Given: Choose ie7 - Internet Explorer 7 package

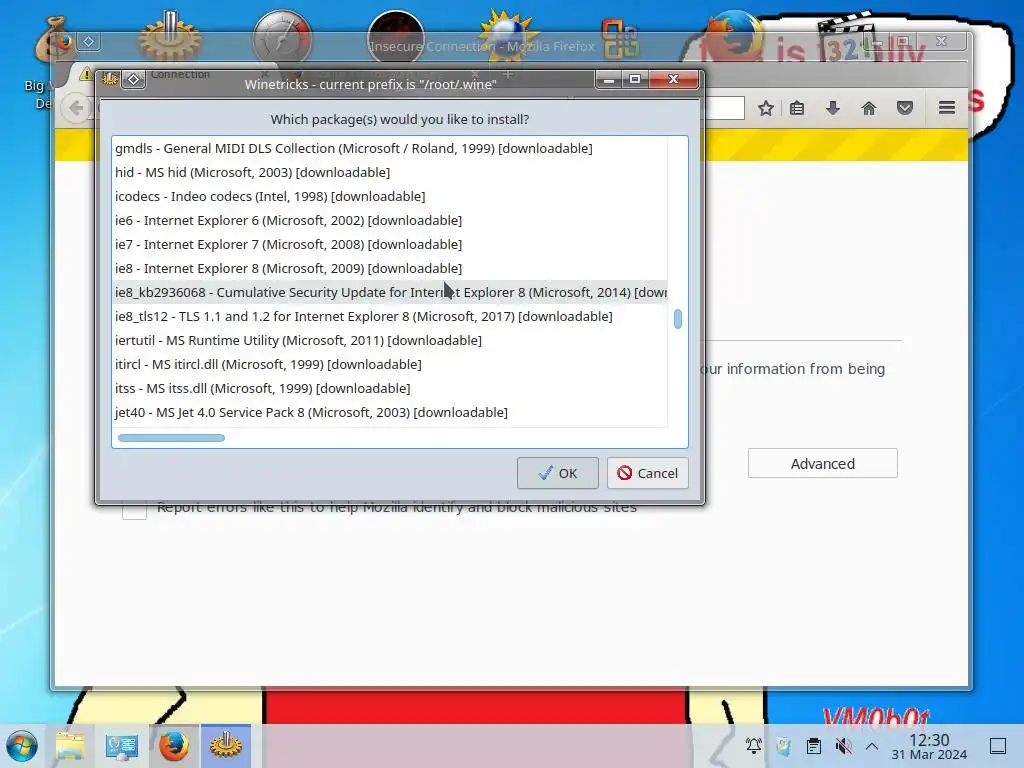Looking at the screenshot, I should [390, 244].
